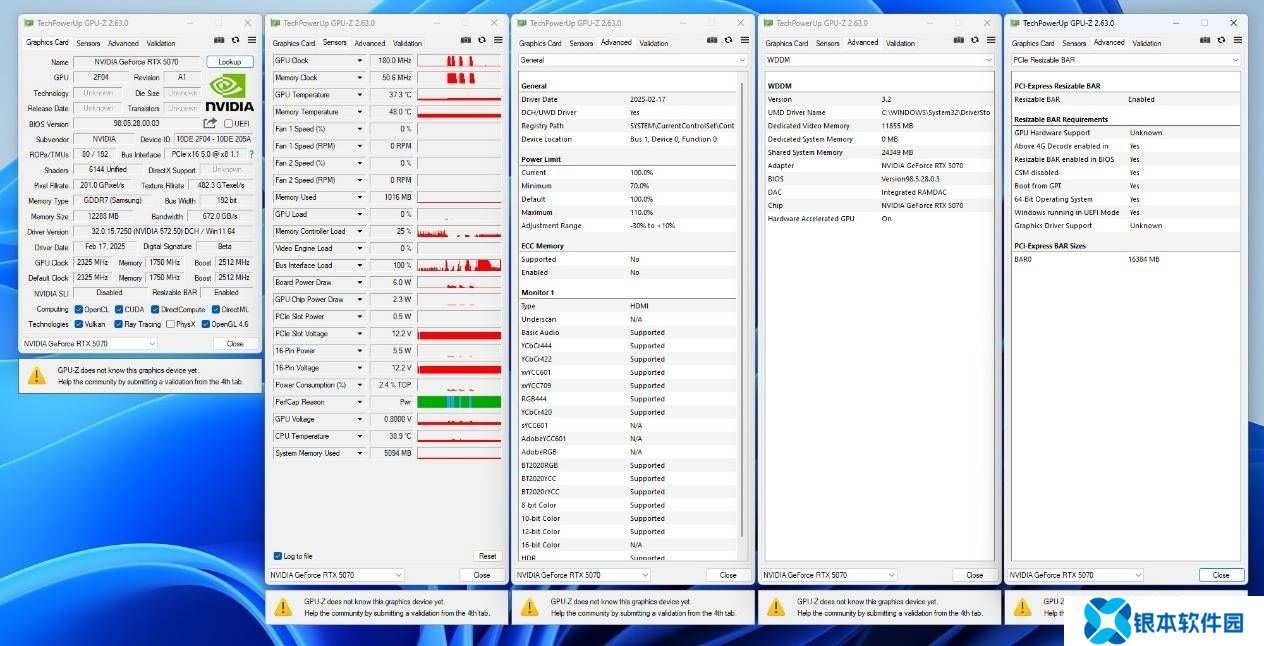This screenshot has width=1264, height=646.
Task: Select Graphics Card tab in the Sensors window
Action: (294, 43)
